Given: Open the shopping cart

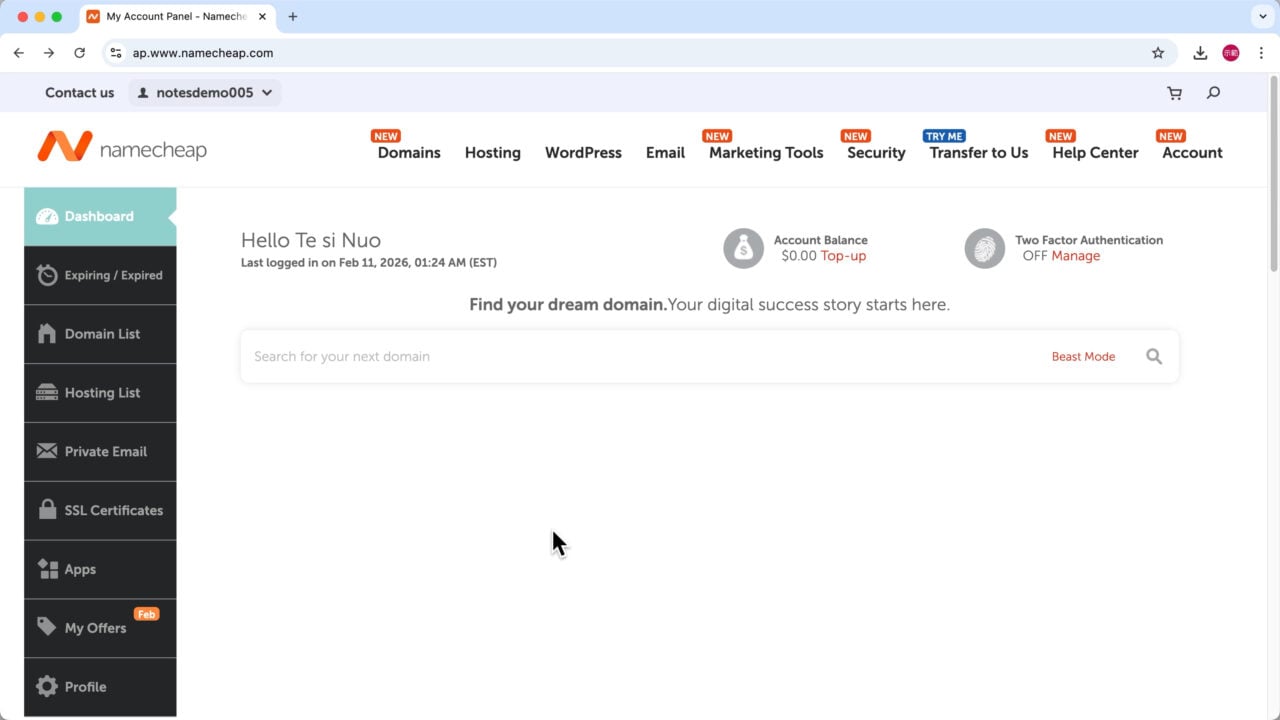Looking at the screenshot, I should point(1174,92).
